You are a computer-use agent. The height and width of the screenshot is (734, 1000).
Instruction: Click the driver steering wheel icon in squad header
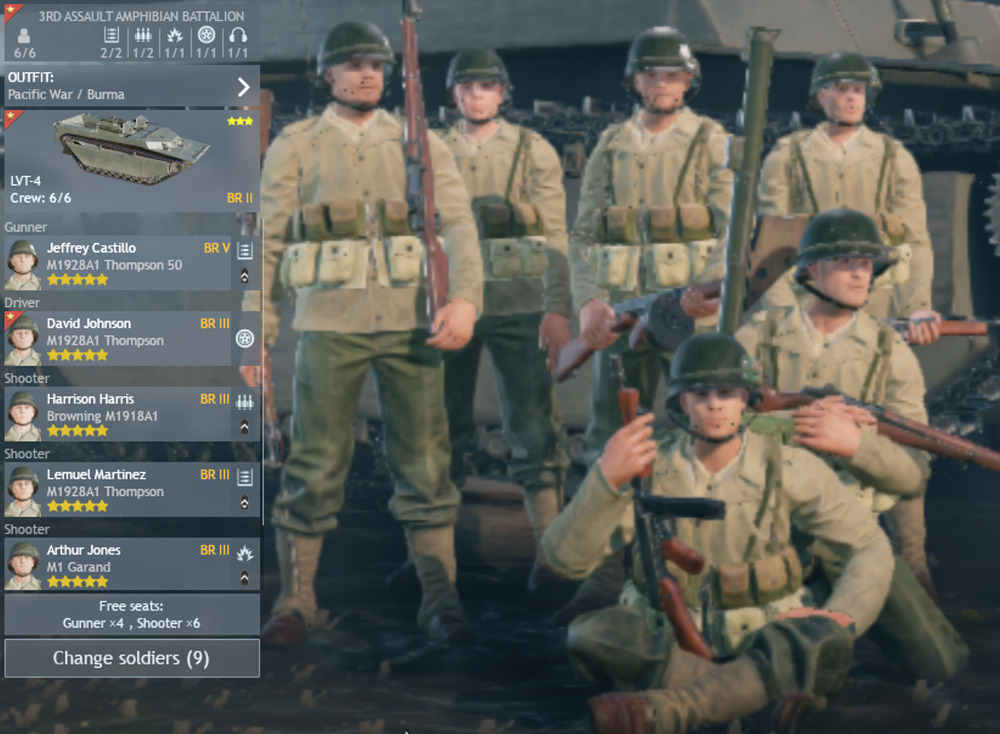(x=206, y=35)
